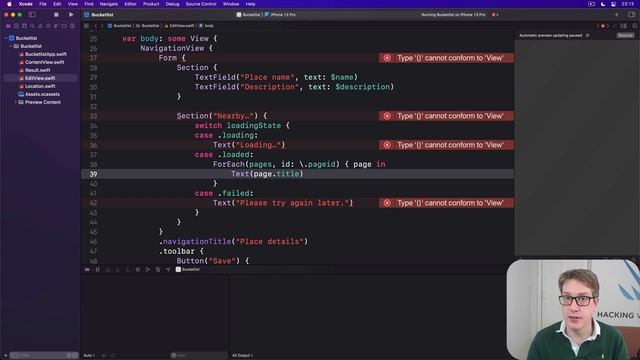This screenshot has width=640, height=360.
Task: Go back in editor history
Action: (96, 26)
